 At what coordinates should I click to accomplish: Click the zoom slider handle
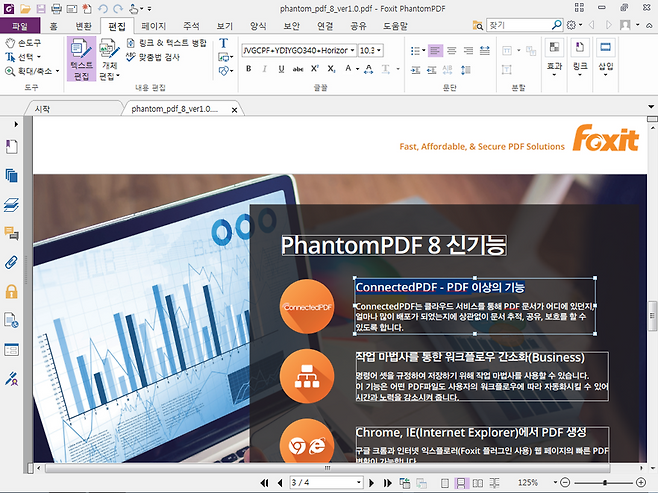[x=605, y=483]
